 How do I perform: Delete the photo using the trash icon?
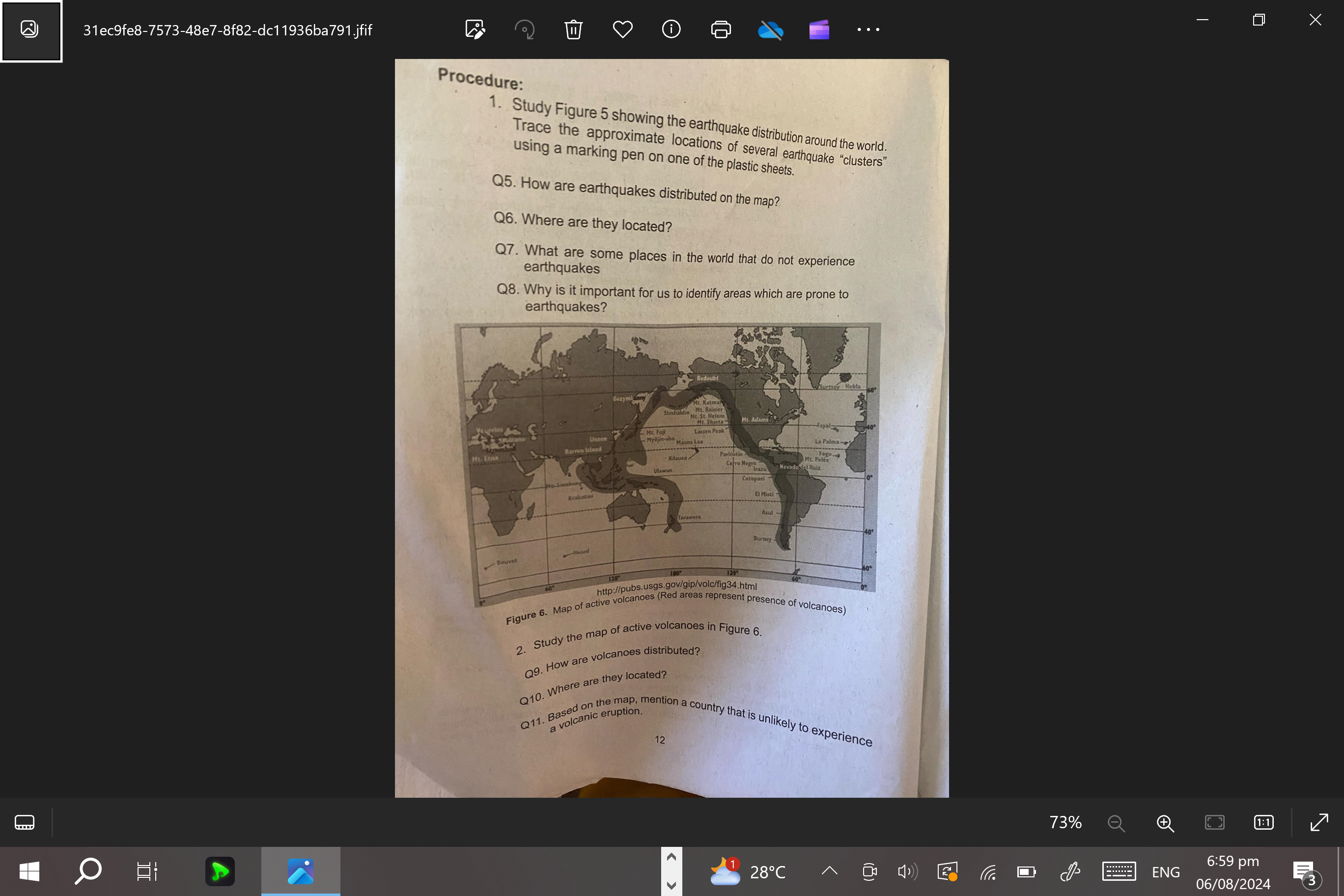(573, 29)
